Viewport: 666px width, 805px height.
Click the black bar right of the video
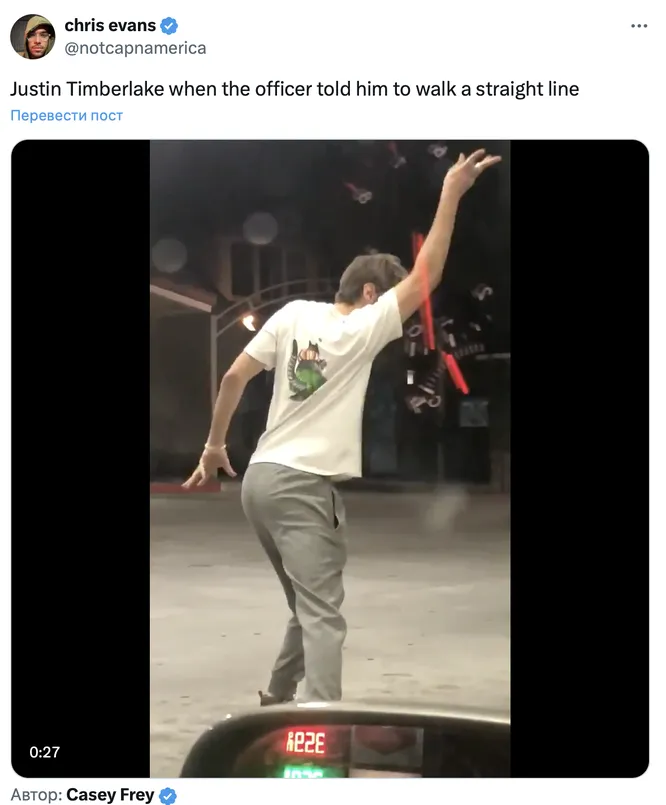[x=580, y=458]
